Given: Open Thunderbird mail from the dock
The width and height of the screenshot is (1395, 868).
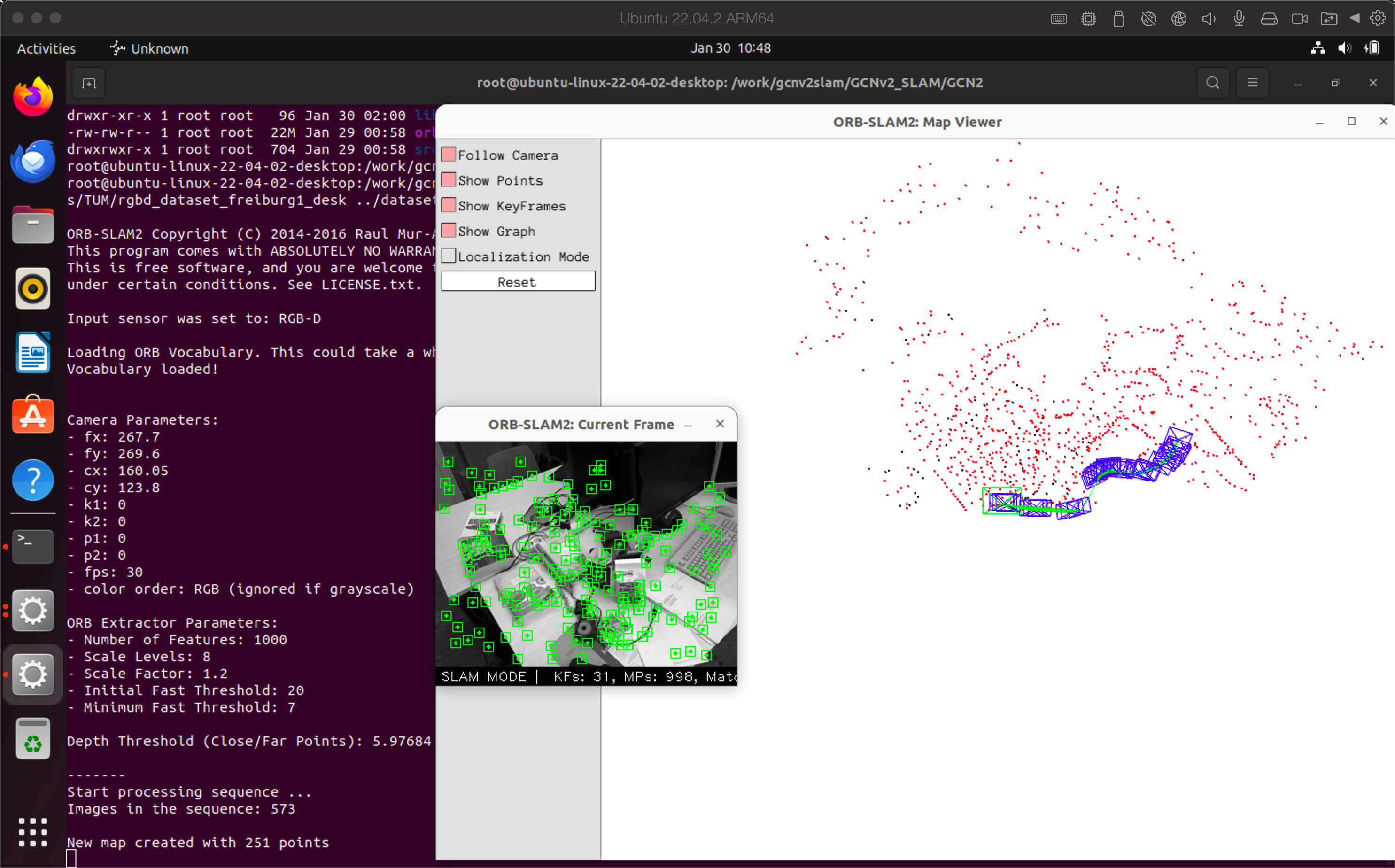Looking at the screenshot, I should (33, 161).
